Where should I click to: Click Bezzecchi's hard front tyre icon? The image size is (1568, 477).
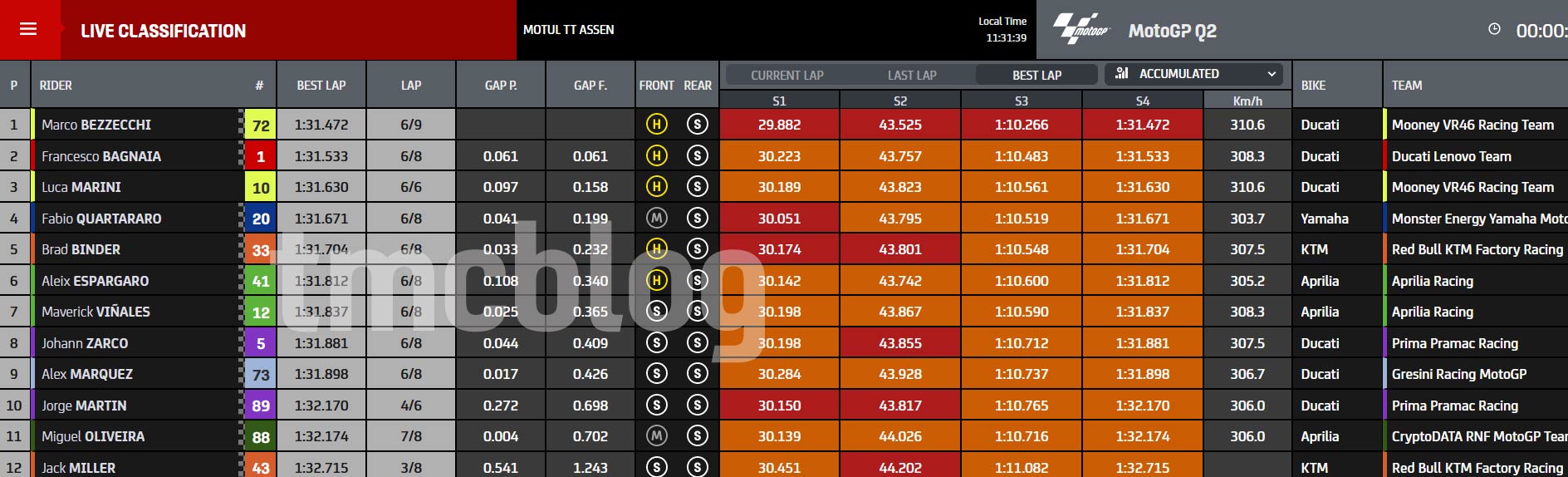tap(656, 125)
